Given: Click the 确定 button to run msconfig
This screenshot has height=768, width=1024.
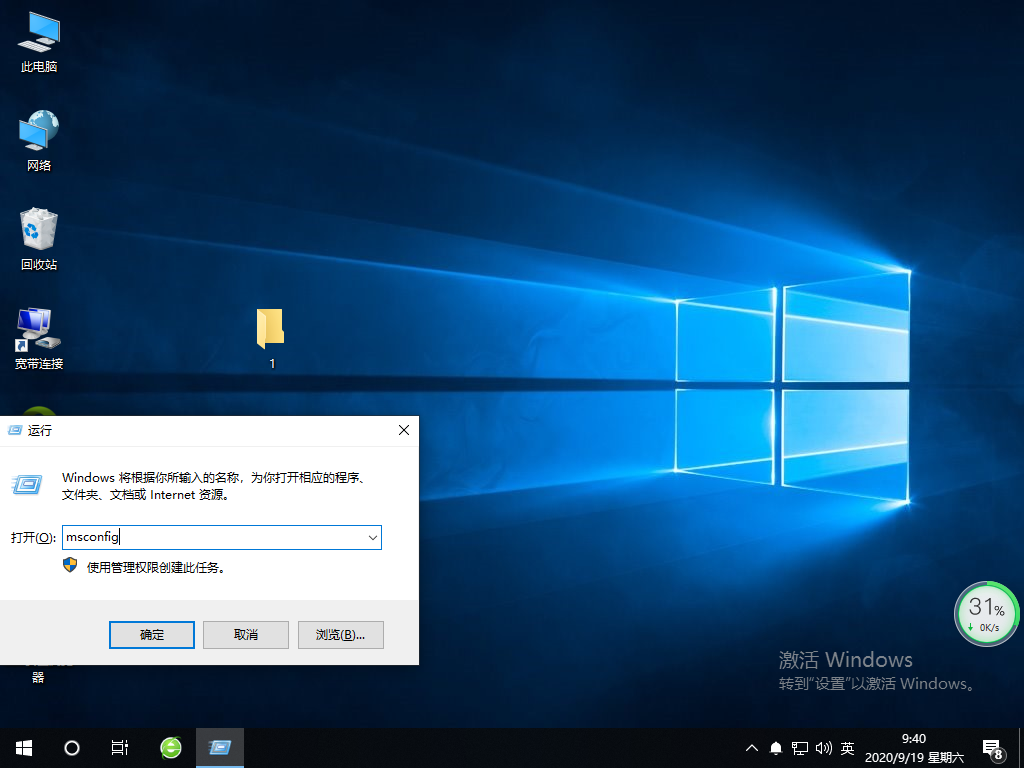Looking at the screenshot, I should tap(151, 634).
